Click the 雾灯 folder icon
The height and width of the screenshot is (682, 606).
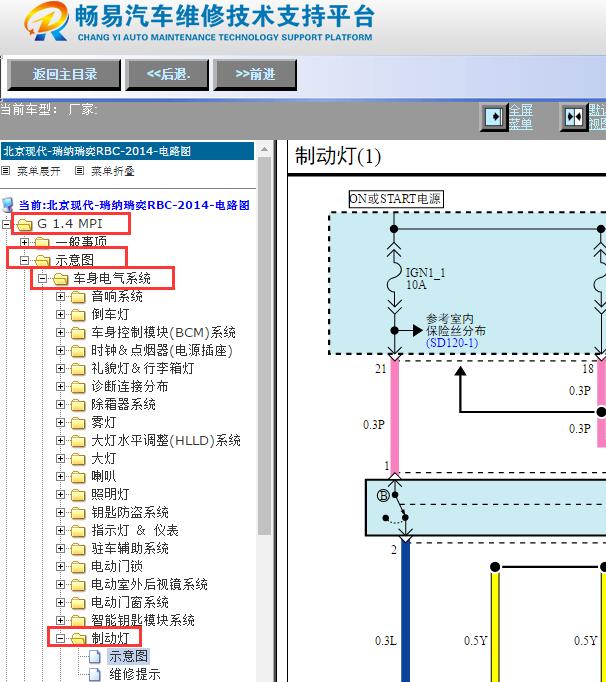point(78,423)
